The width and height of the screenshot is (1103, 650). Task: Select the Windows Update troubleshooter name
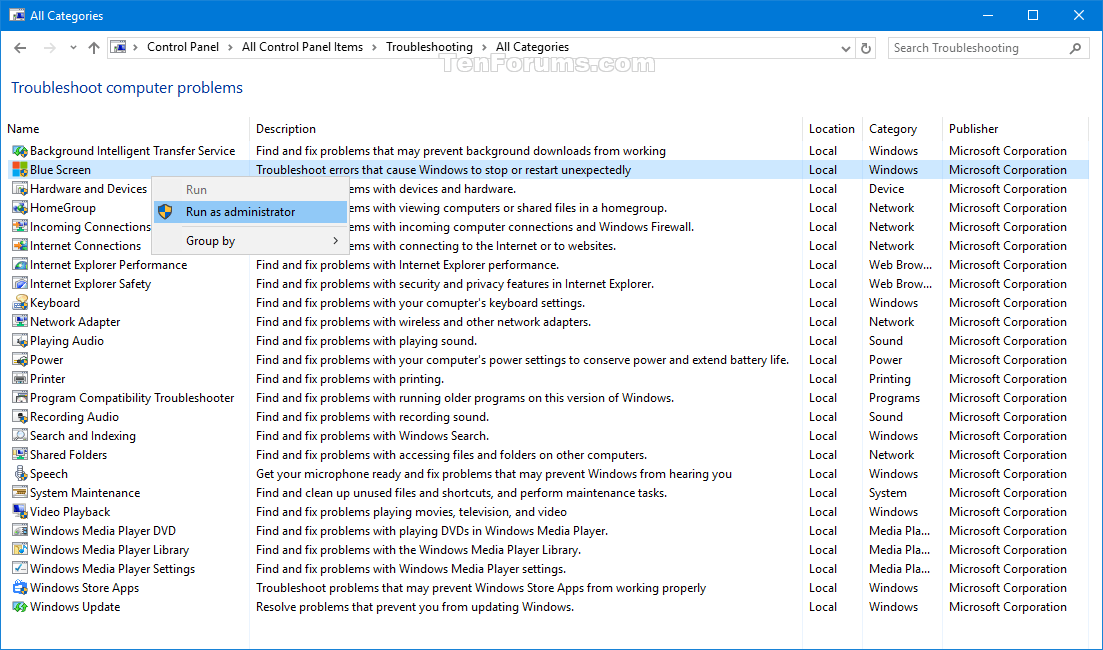coord(75,606)
